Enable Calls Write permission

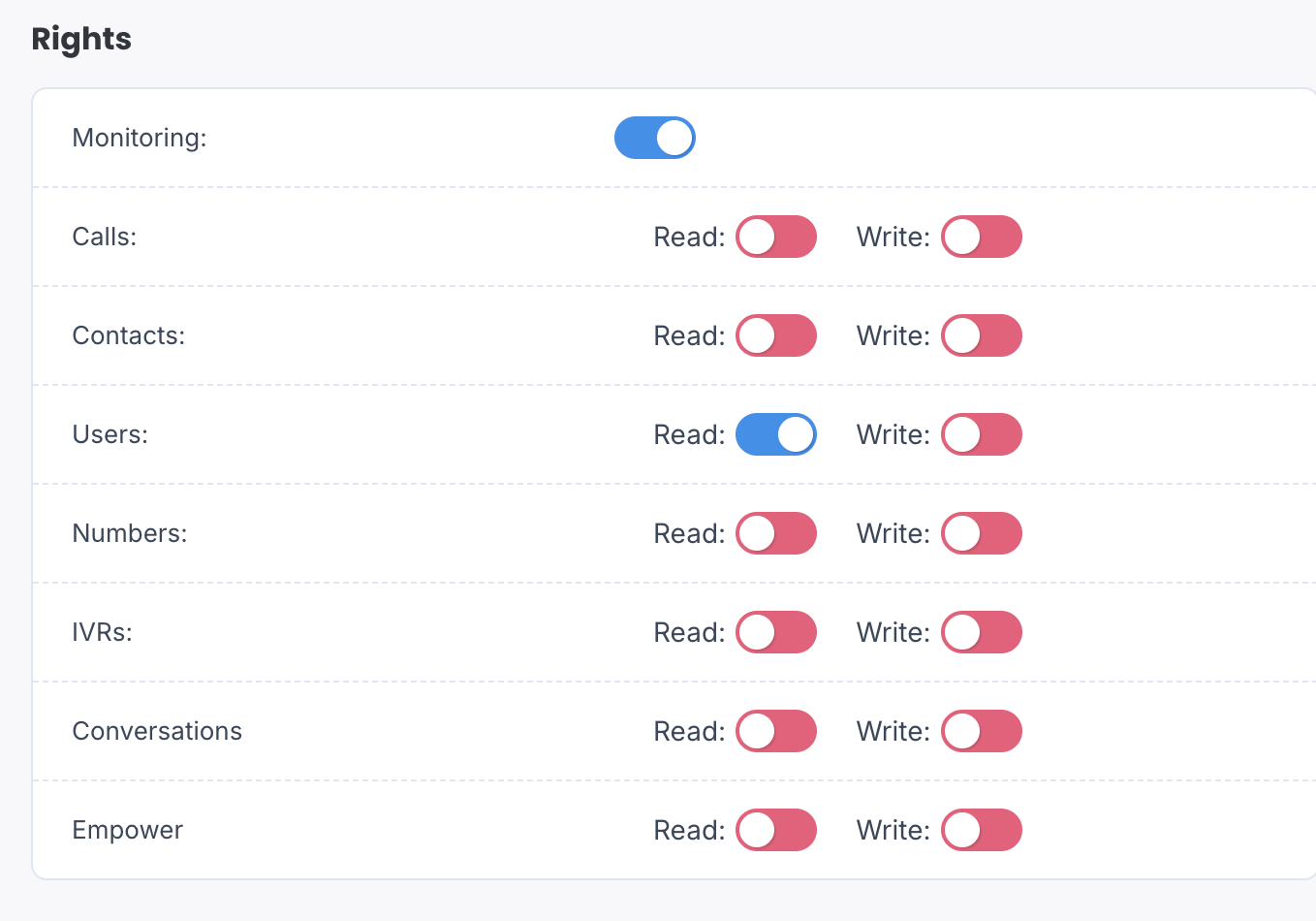[x=982, y=237]
